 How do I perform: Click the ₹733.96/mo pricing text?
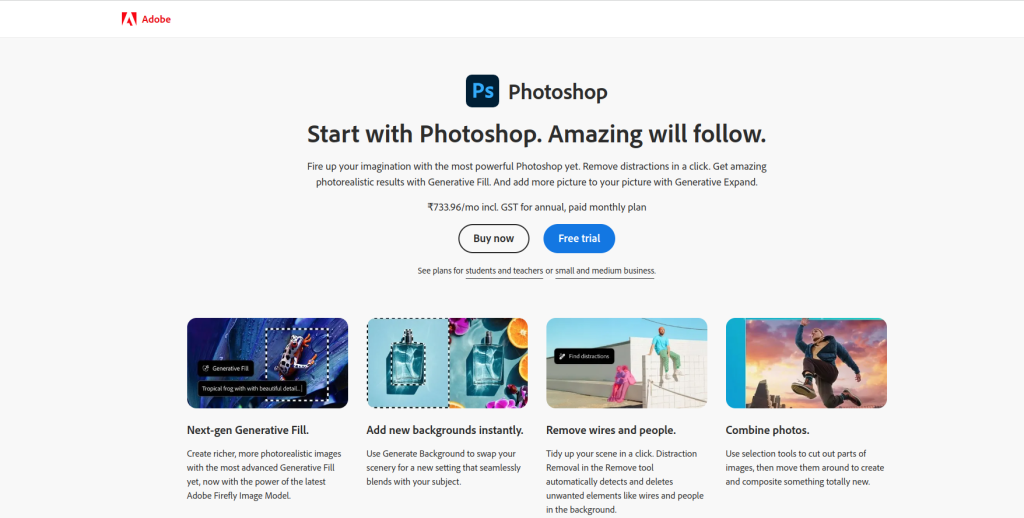537,207
